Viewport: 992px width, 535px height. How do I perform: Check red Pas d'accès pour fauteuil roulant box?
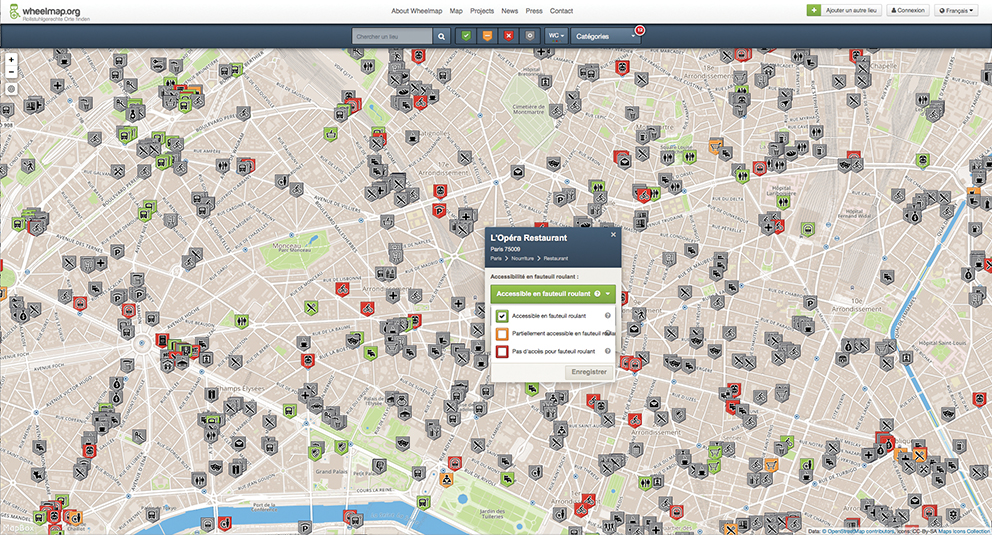(x=502, y=351)
